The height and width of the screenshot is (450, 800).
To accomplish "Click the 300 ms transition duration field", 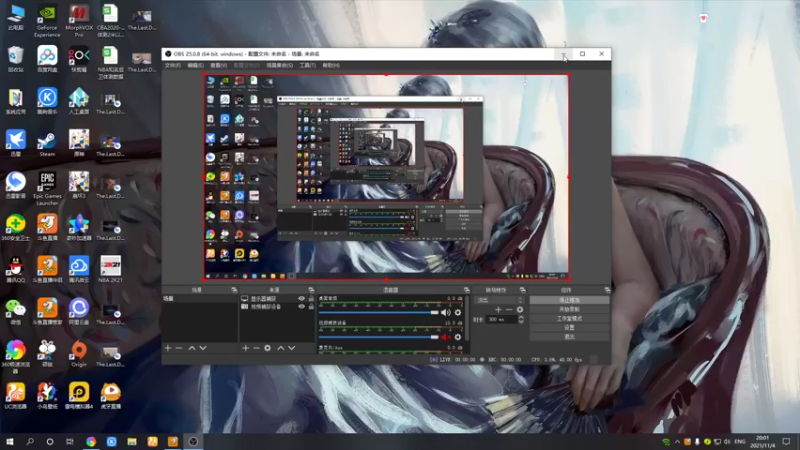I will pos(502,319).
